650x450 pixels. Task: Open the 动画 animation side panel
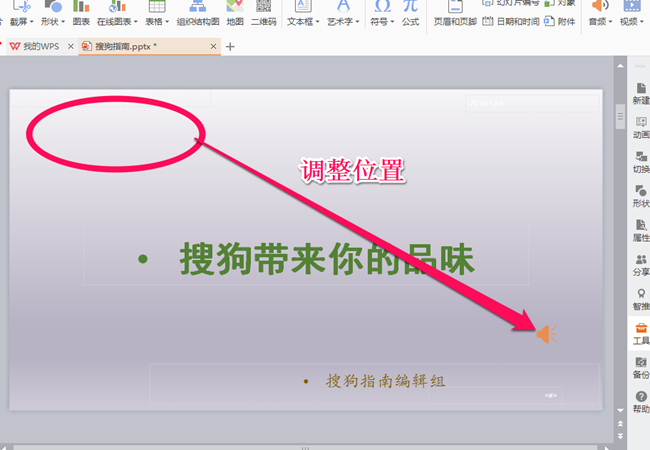[641, 128]
